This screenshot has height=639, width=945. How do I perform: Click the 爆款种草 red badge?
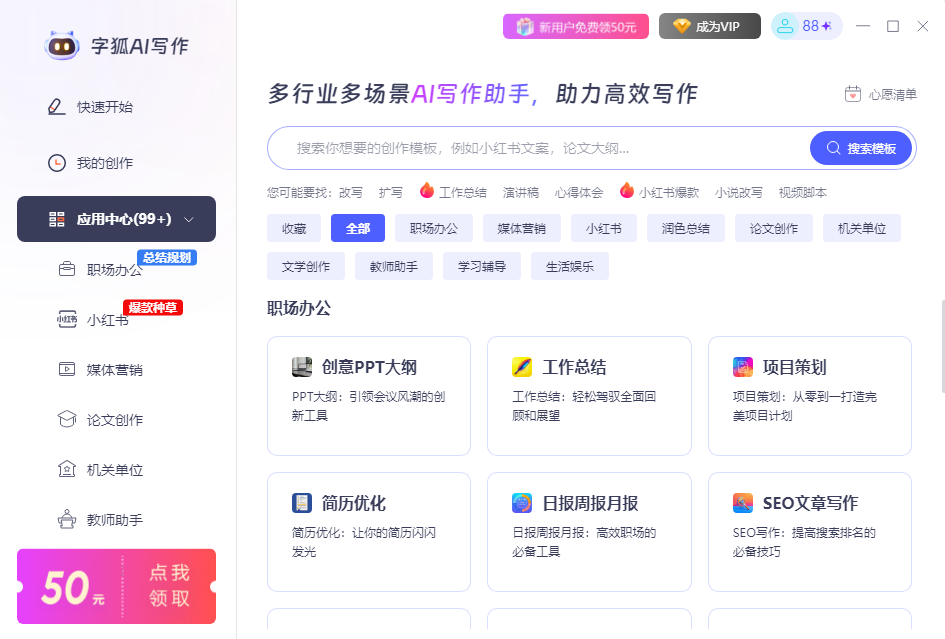click(x=153, y=307)
